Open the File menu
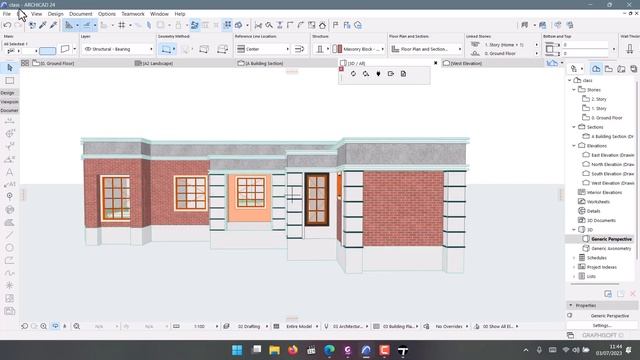This screenshot has height=360, width=640. tap(7, 14)
